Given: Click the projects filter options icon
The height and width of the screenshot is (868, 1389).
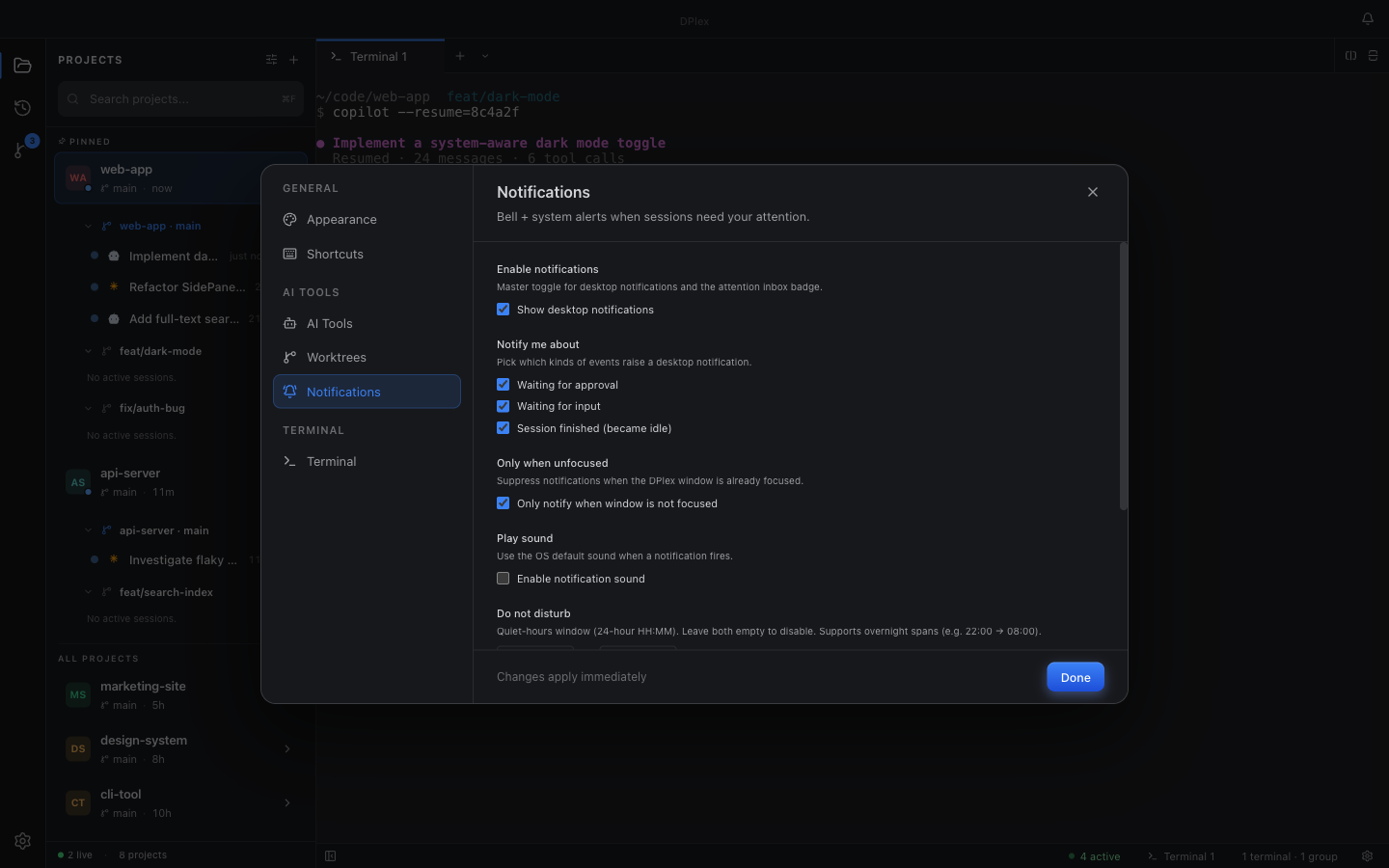Looking at the screenshot, I should click(x=271, y=60).
